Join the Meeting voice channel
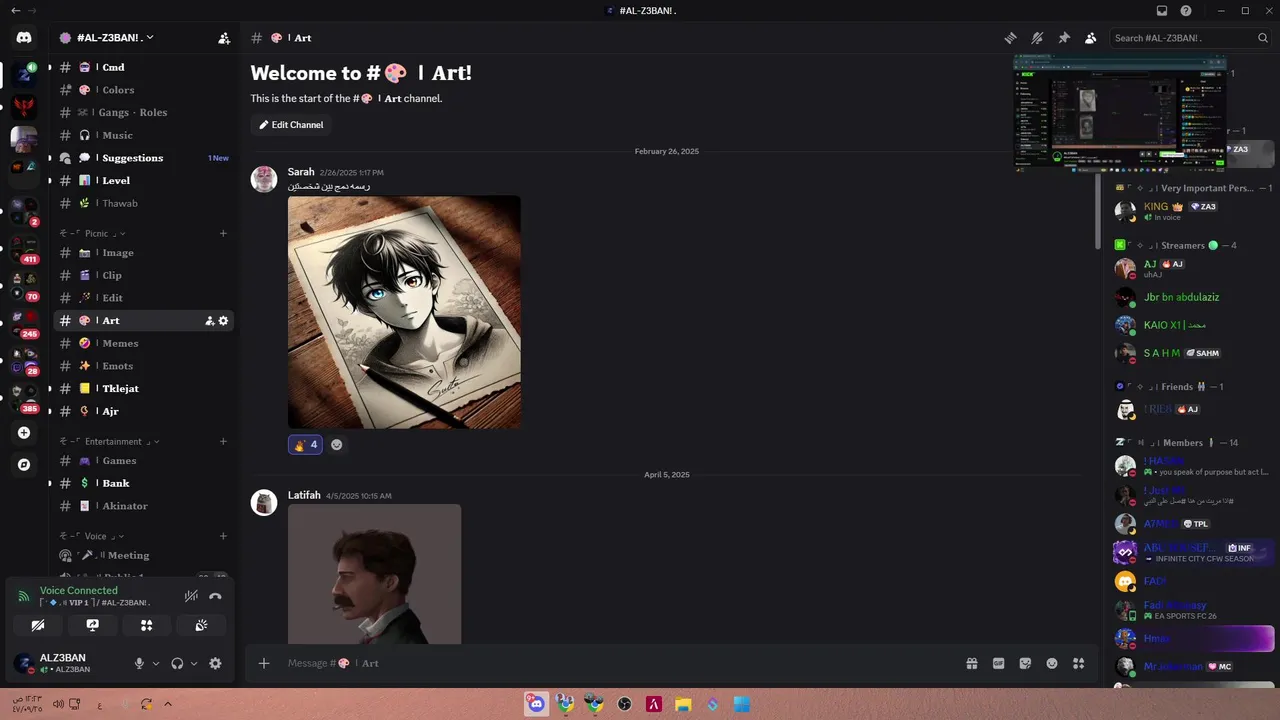Viewport: 1280px width, 720px height. (x=143, y=555)
